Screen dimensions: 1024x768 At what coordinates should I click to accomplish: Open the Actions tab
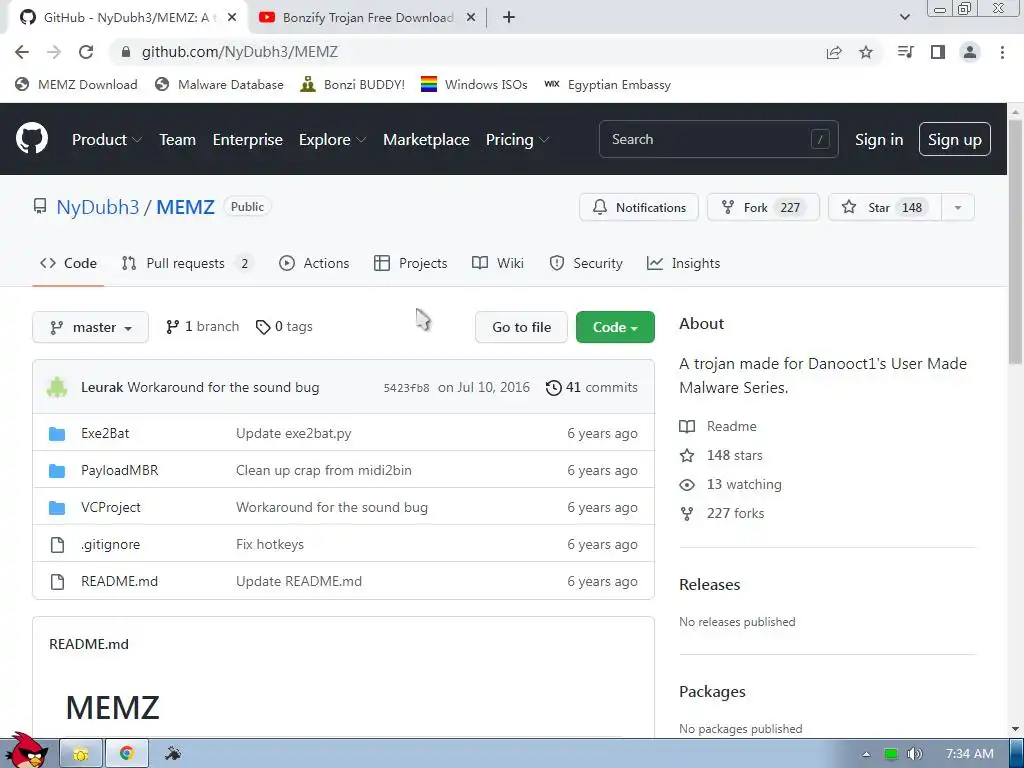314,263
